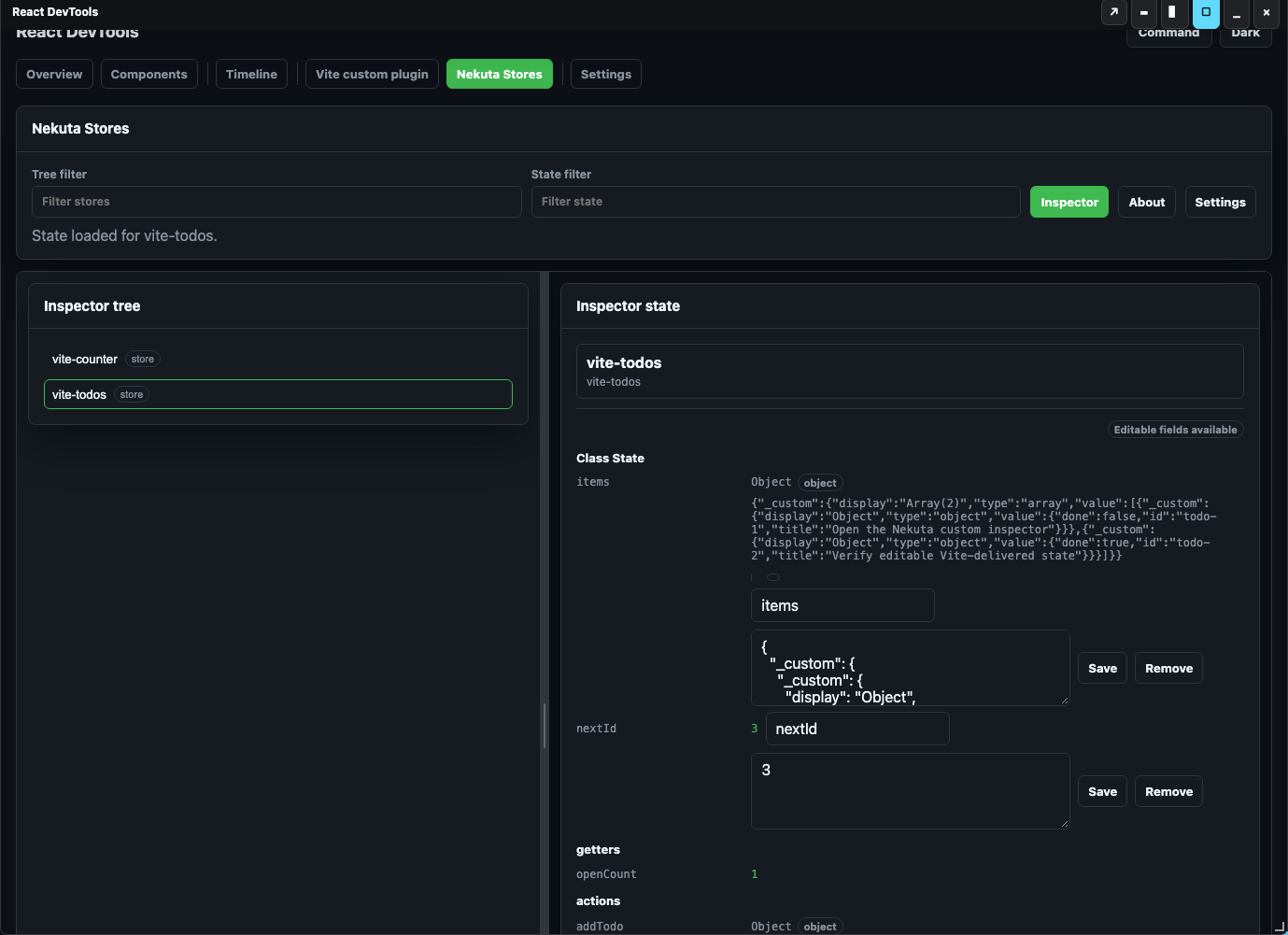
Task: Focus the Filter stores input
Action: [276, 202]
